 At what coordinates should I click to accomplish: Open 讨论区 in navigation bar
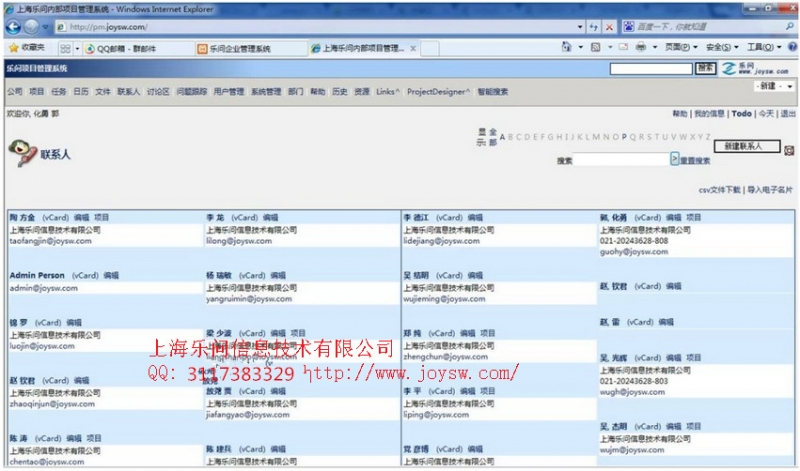click(158, 91)
